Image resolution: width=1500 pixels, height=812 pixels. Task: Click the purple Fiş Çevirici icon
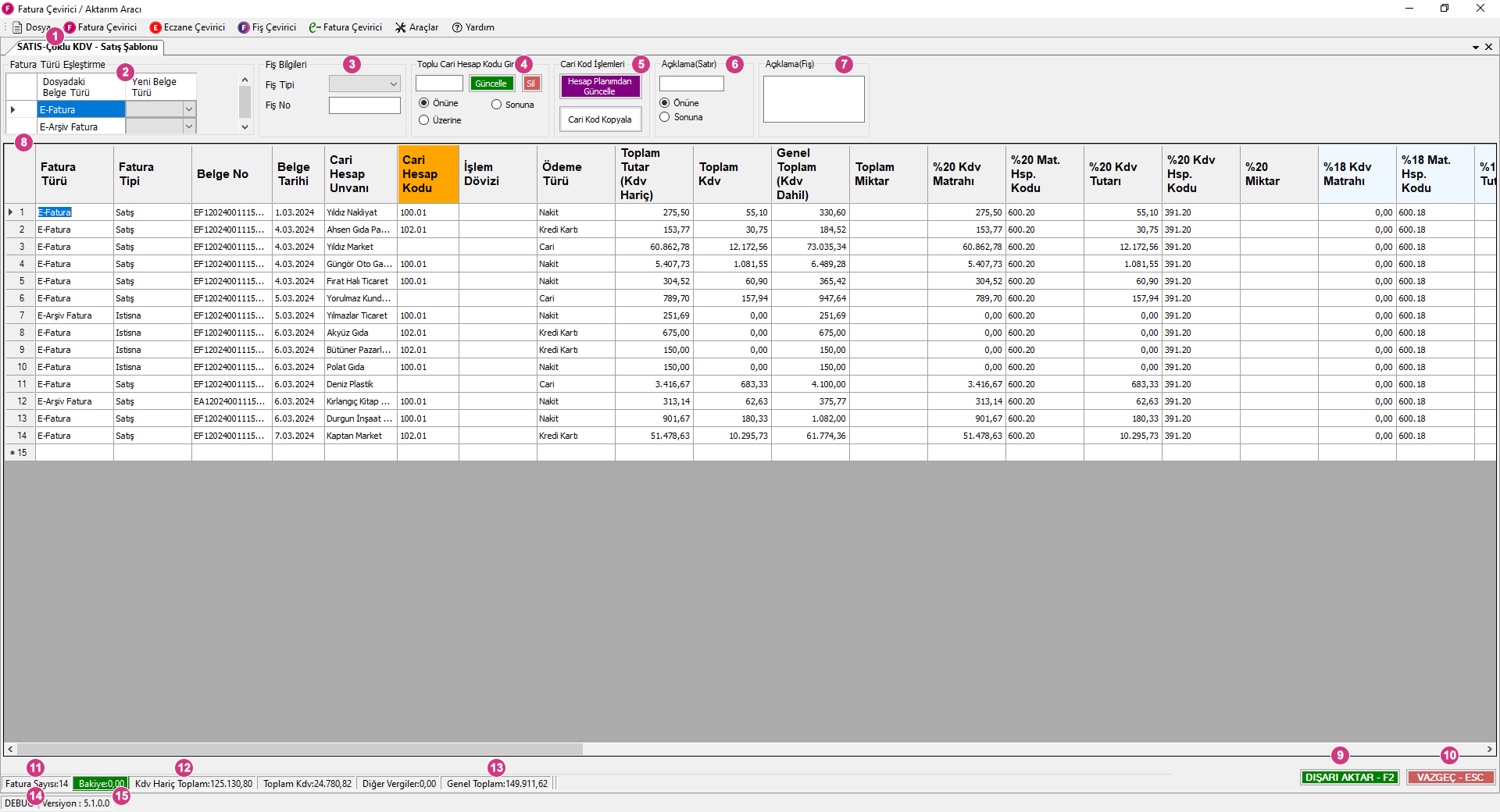click(244, 27)
